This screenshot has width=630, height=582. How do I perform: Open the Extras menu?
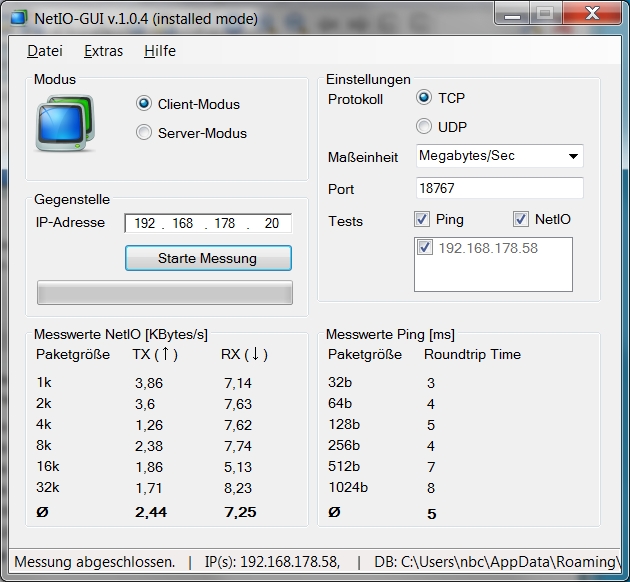tap(103, 51)
